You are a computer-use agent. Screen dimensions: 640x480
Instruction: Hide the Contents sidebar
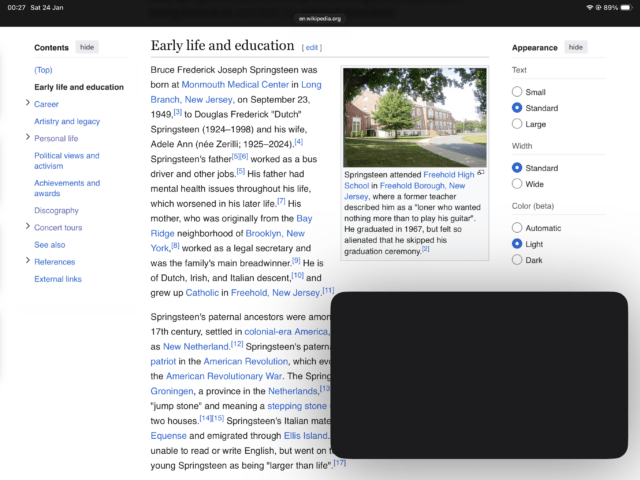click(x=88, y=47)
